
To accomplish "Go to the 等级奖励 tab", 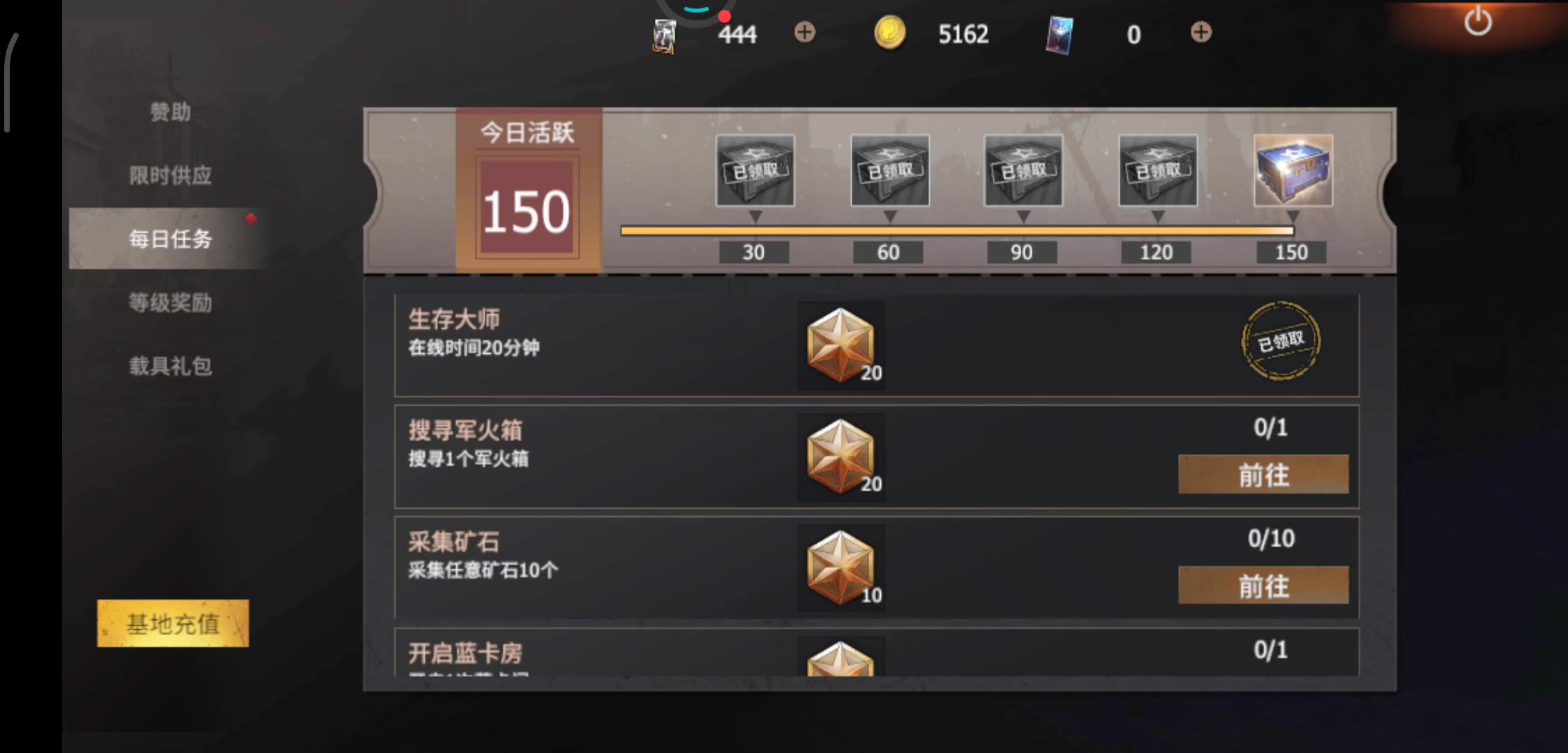I will pyautogui.click(x=170, y=303).
